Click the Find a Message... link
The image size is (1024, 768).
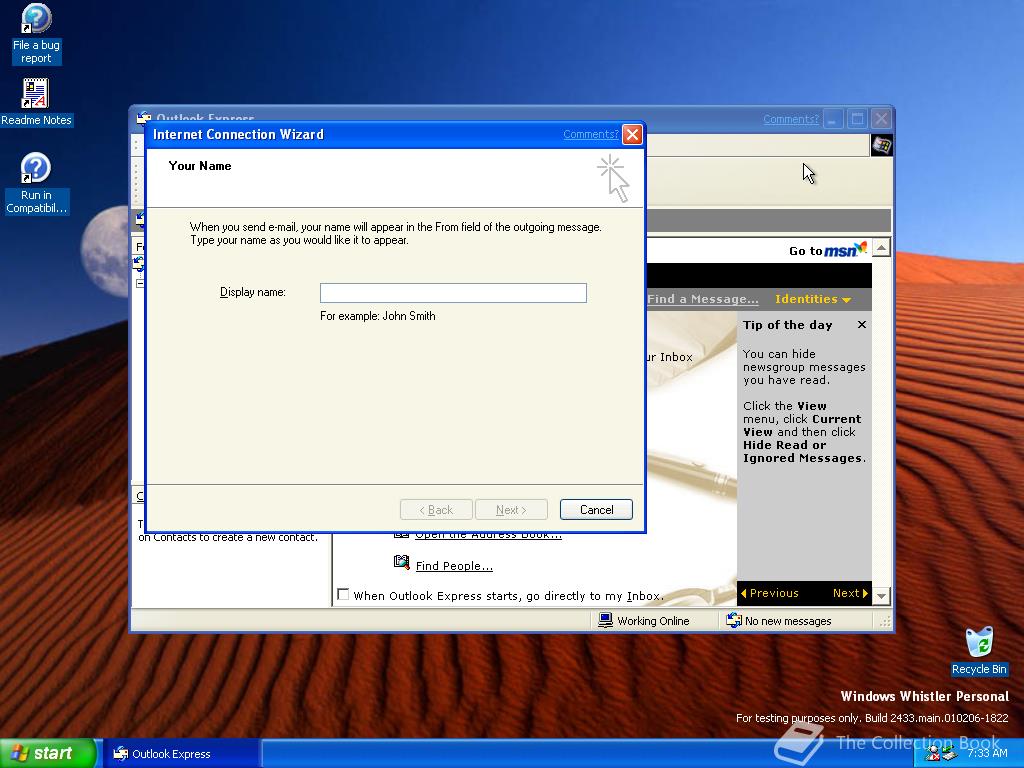click(703, 299)
